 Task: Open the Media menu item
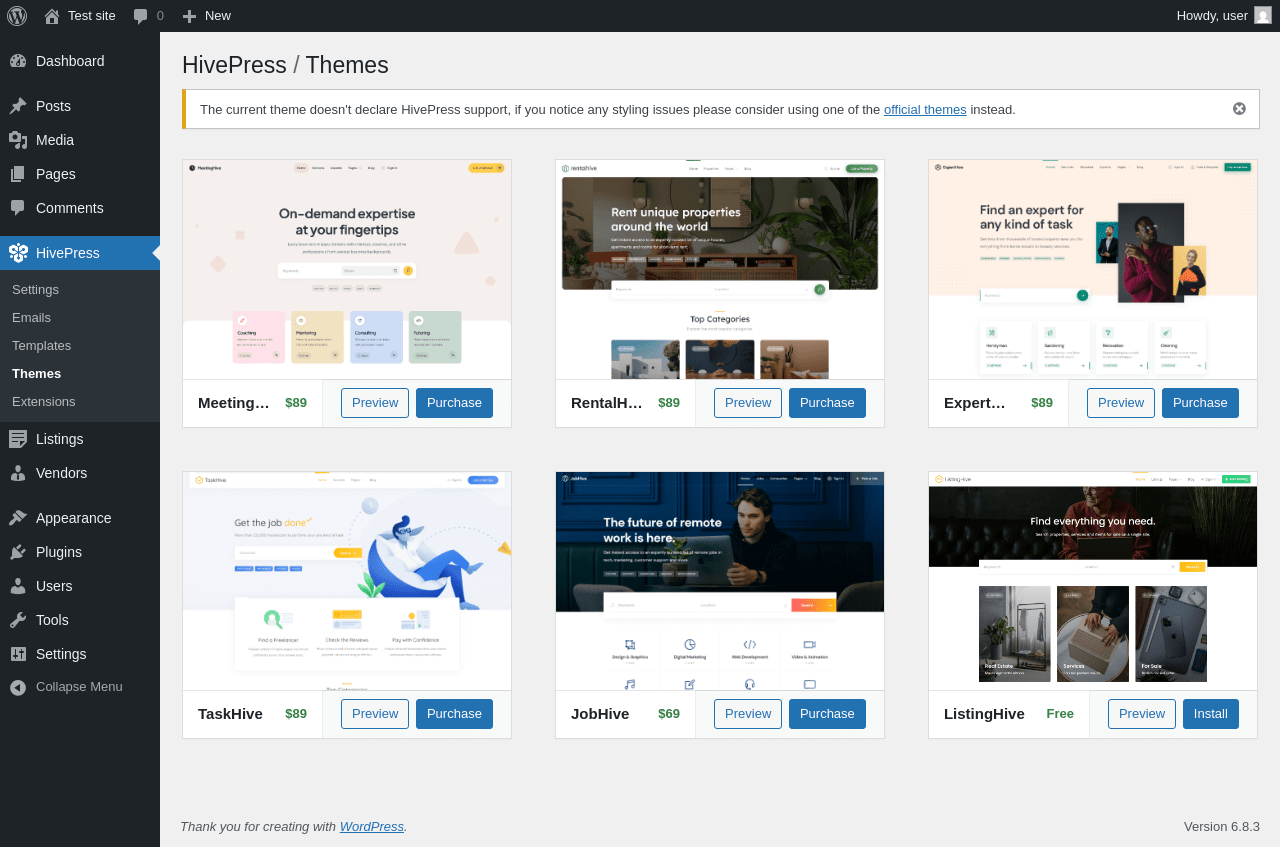[80, 140]
